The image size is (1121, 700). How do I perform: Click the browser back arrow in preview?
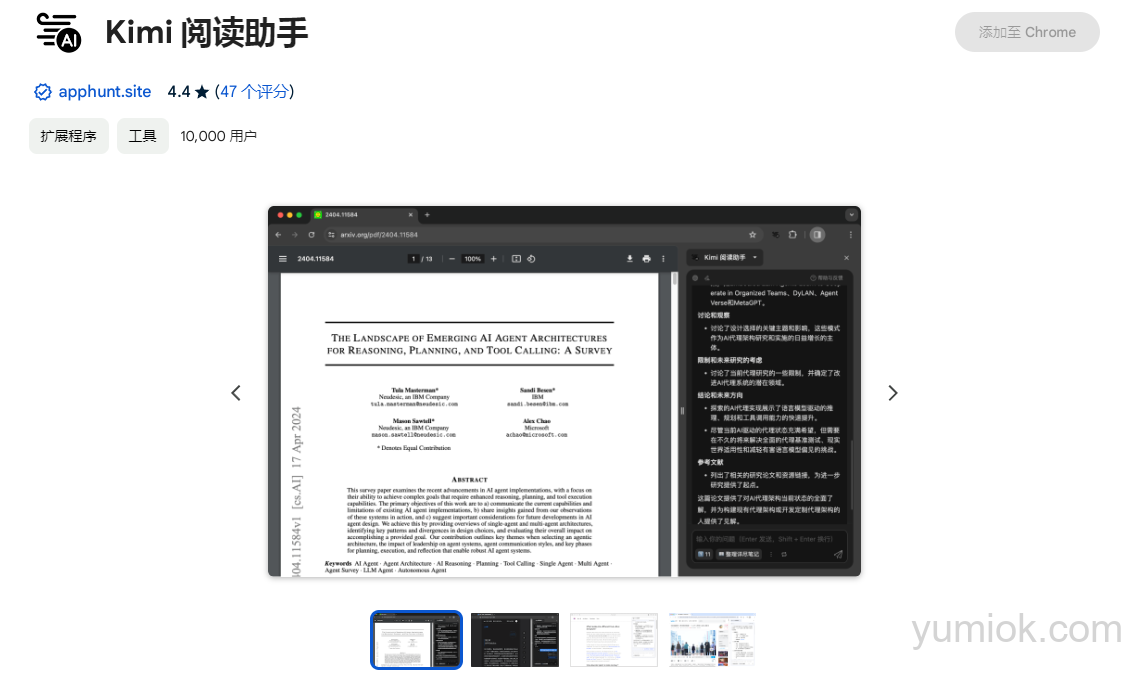(x=278, y=235)
